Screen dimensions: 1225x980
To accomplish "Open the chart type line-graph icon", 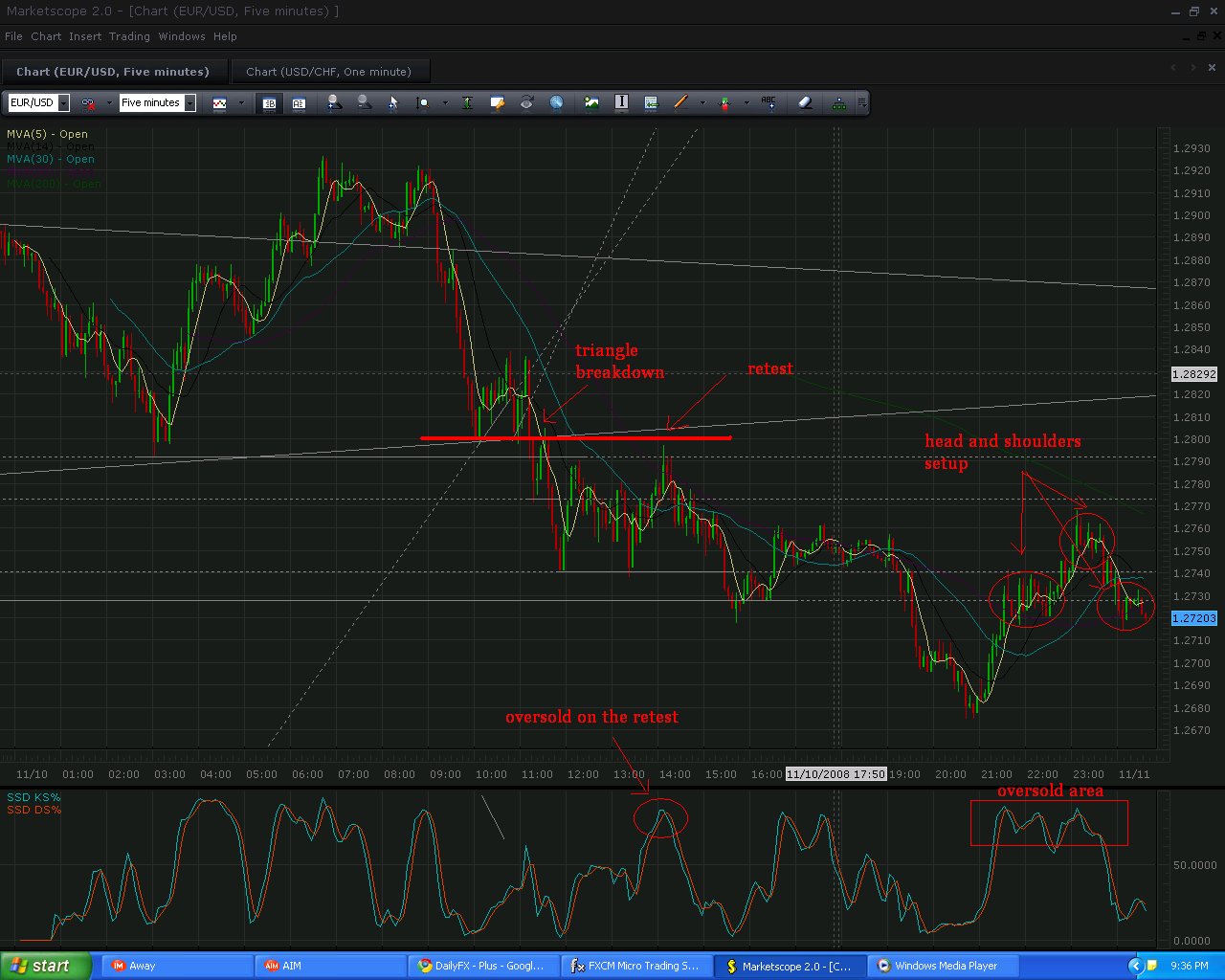I will [219, 103].
